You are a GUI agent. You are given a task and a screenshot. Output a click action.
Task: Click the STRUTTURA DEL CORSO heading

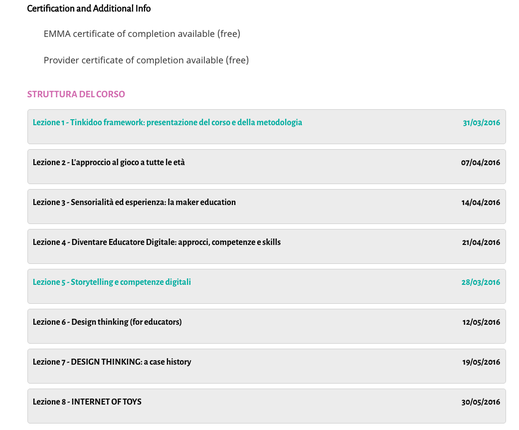(x=76, y=94)
